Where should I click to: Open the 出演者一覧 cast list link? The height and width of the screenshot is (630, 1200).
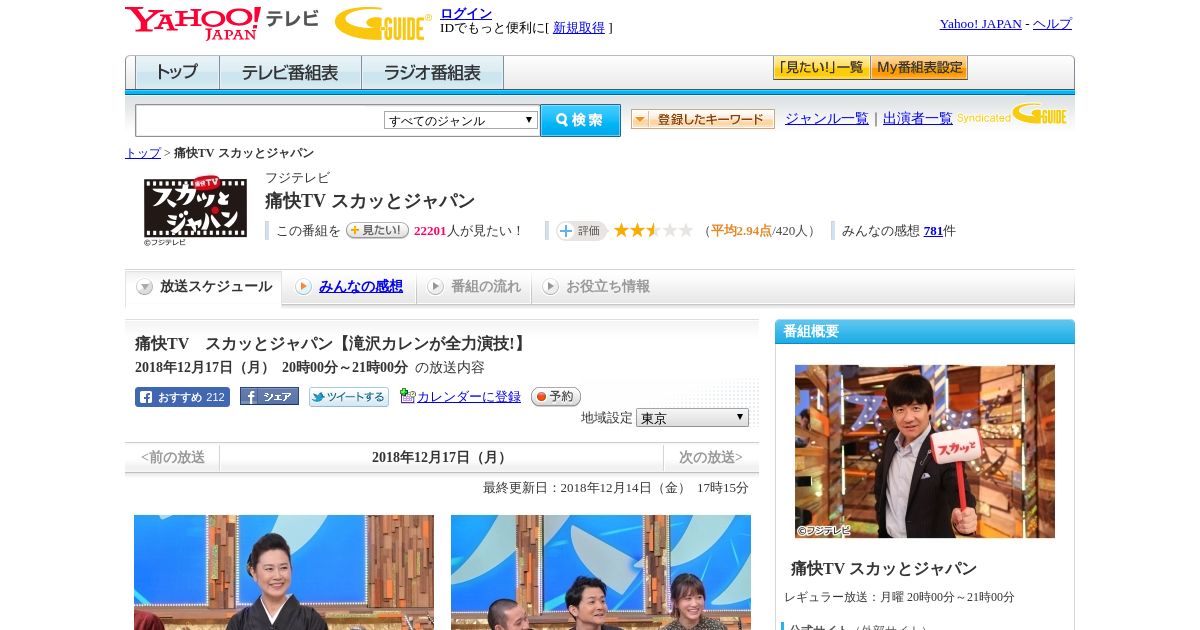pyautogui.click(x=918, y=119)
